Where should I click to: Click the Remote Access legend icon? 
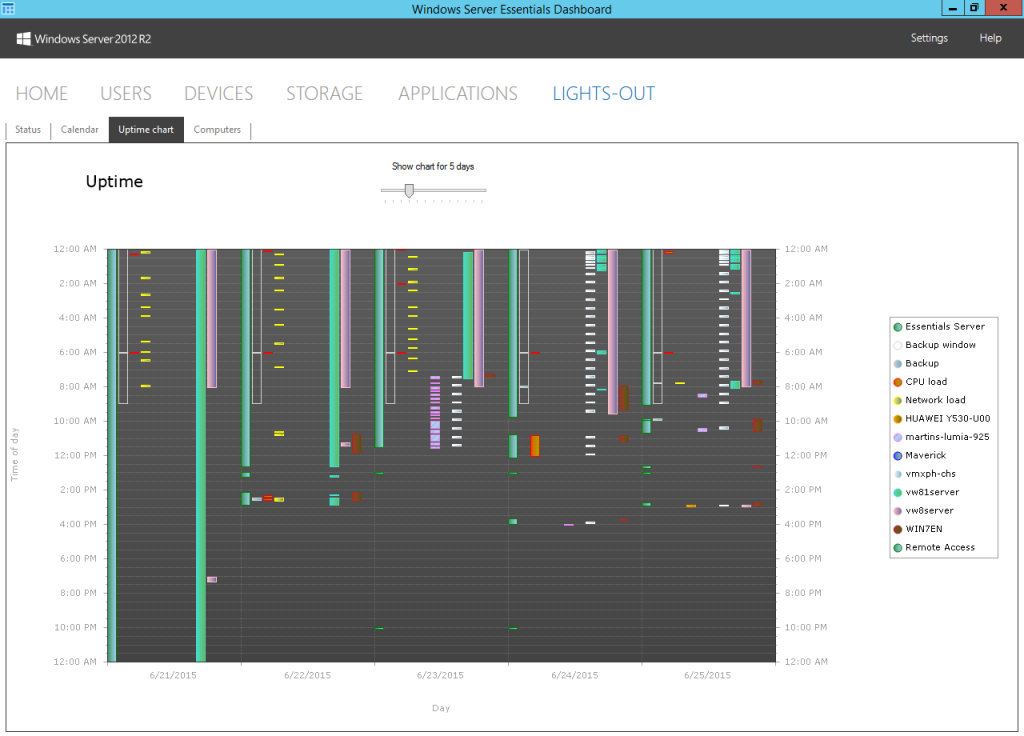pos(898,547)
